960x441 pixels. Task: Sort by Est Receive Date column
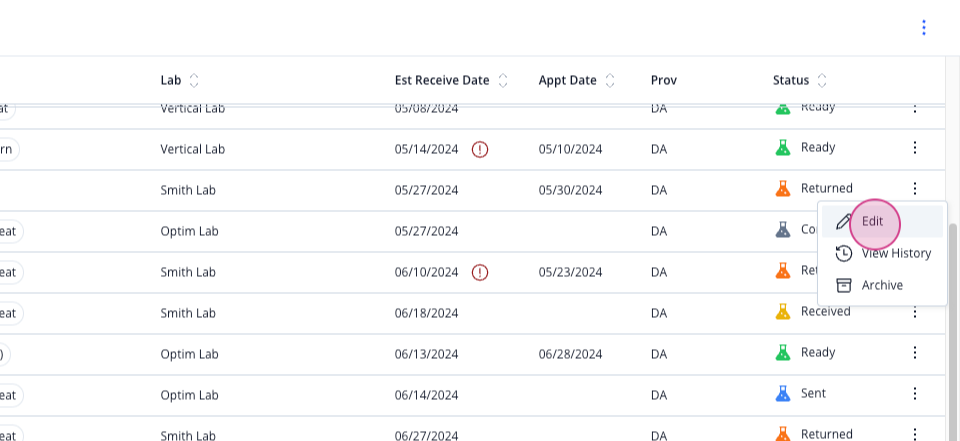pyautogui.click(x=503, y=80)
